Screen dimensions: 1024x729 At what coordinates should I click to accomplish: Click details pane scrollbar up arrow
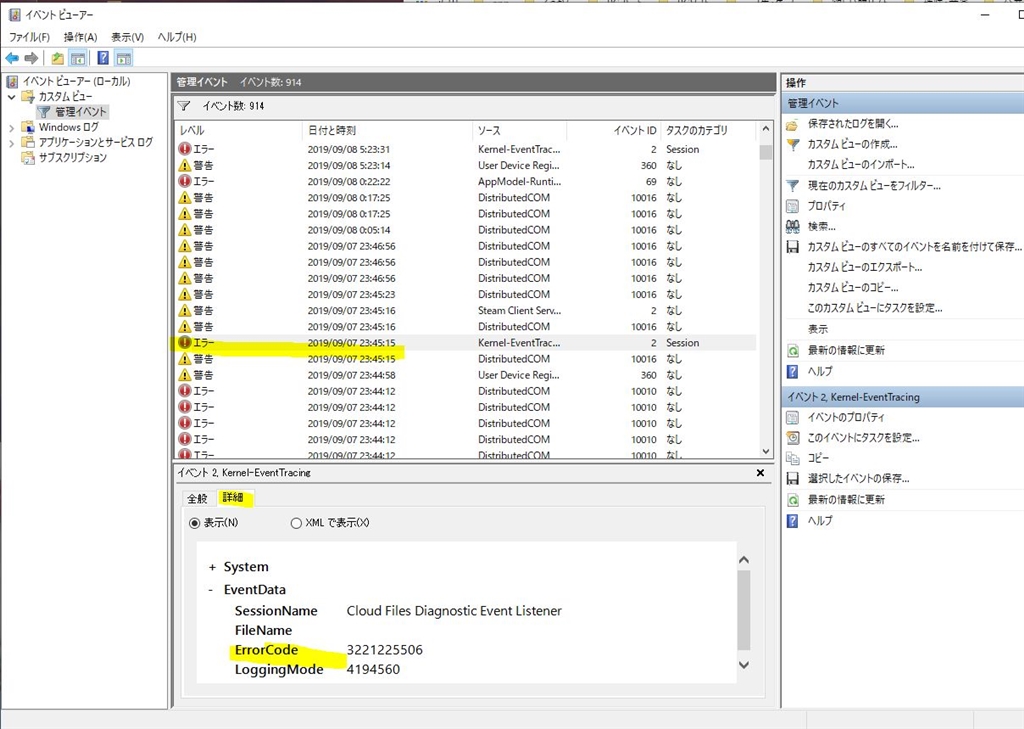pyautogui.click(x=744, y=560)
